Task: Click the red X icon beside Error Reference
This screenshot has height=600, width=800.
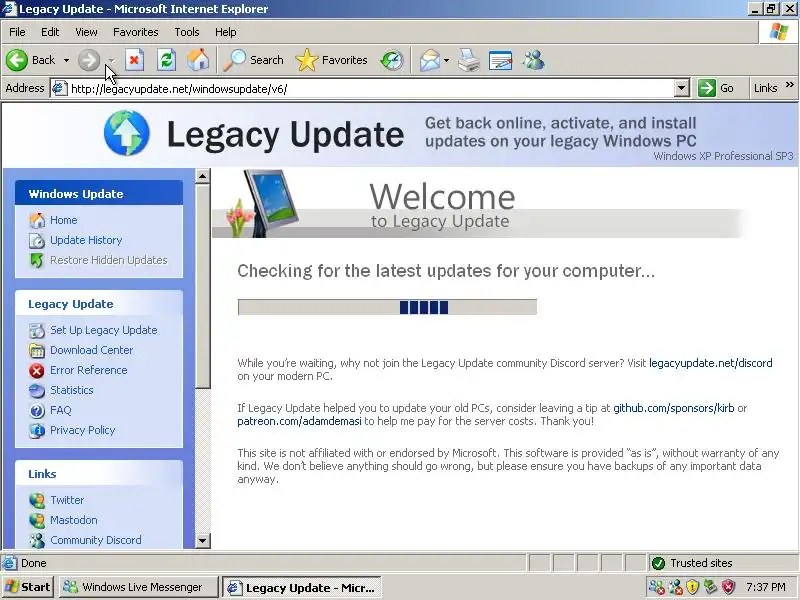Action: (37, 370)
